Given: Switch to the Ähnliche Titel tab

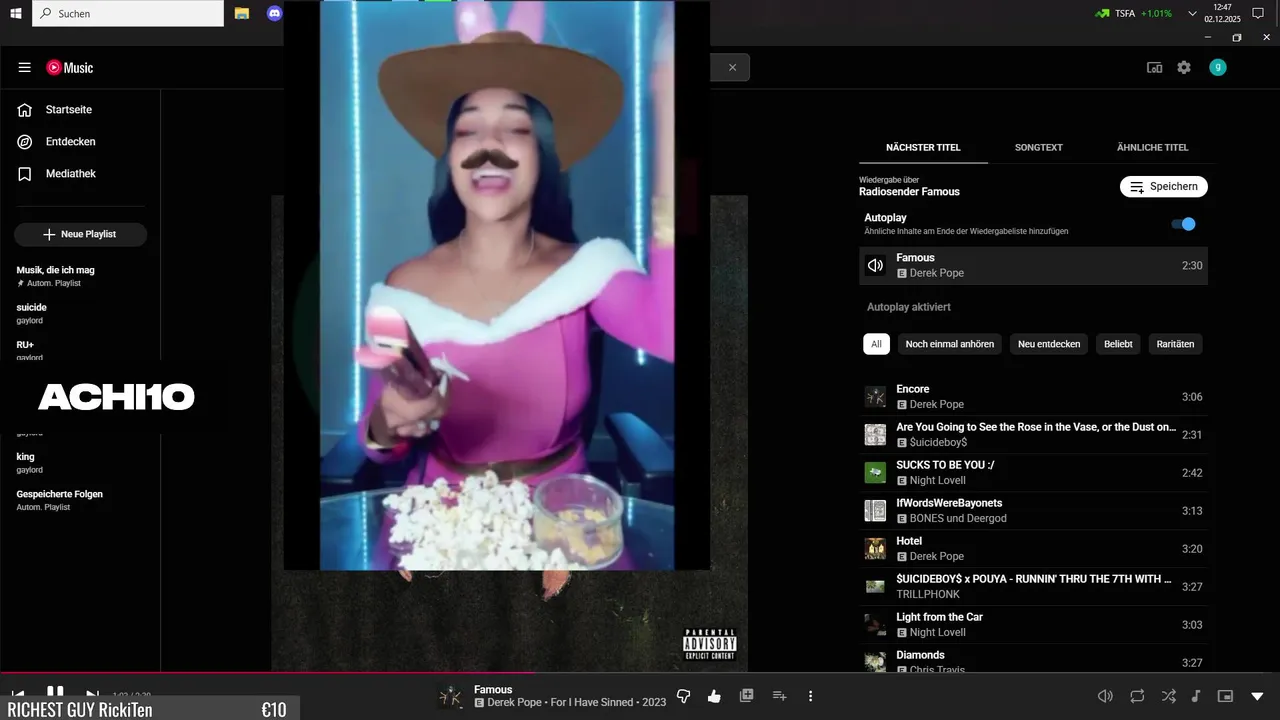Looking at the screenshot, I should (1152, 147).
